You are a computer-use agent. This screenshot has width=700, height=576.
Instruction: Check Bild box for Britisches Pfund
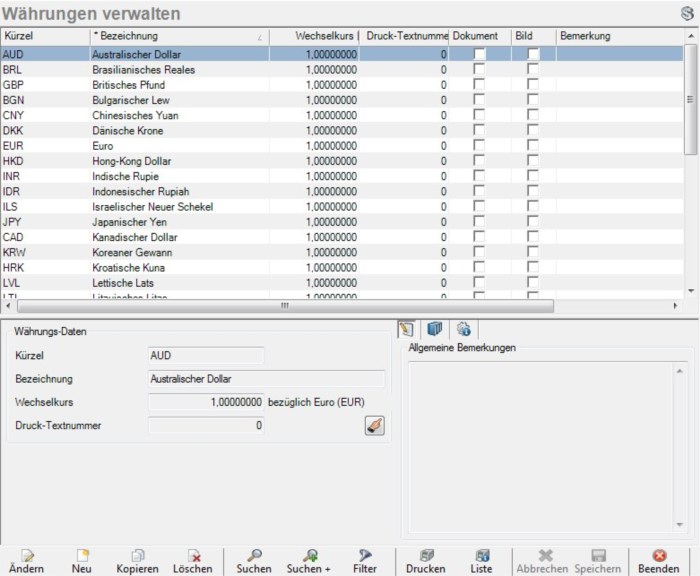(533, 84)
